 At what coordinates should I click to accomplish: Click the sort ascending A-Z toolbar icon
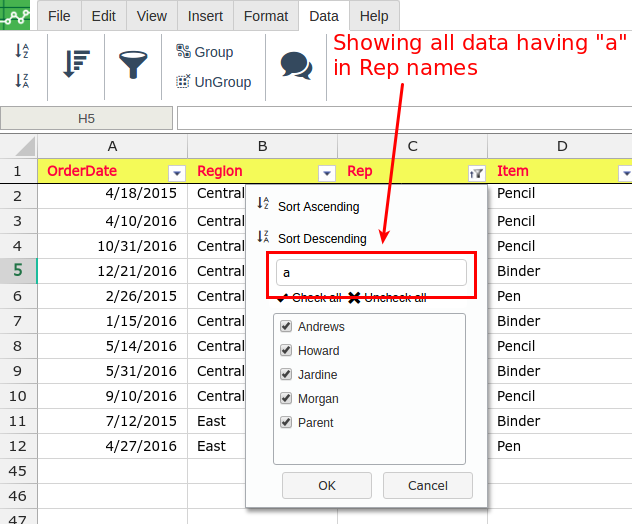pyautogui.click(x=21, y=51)
